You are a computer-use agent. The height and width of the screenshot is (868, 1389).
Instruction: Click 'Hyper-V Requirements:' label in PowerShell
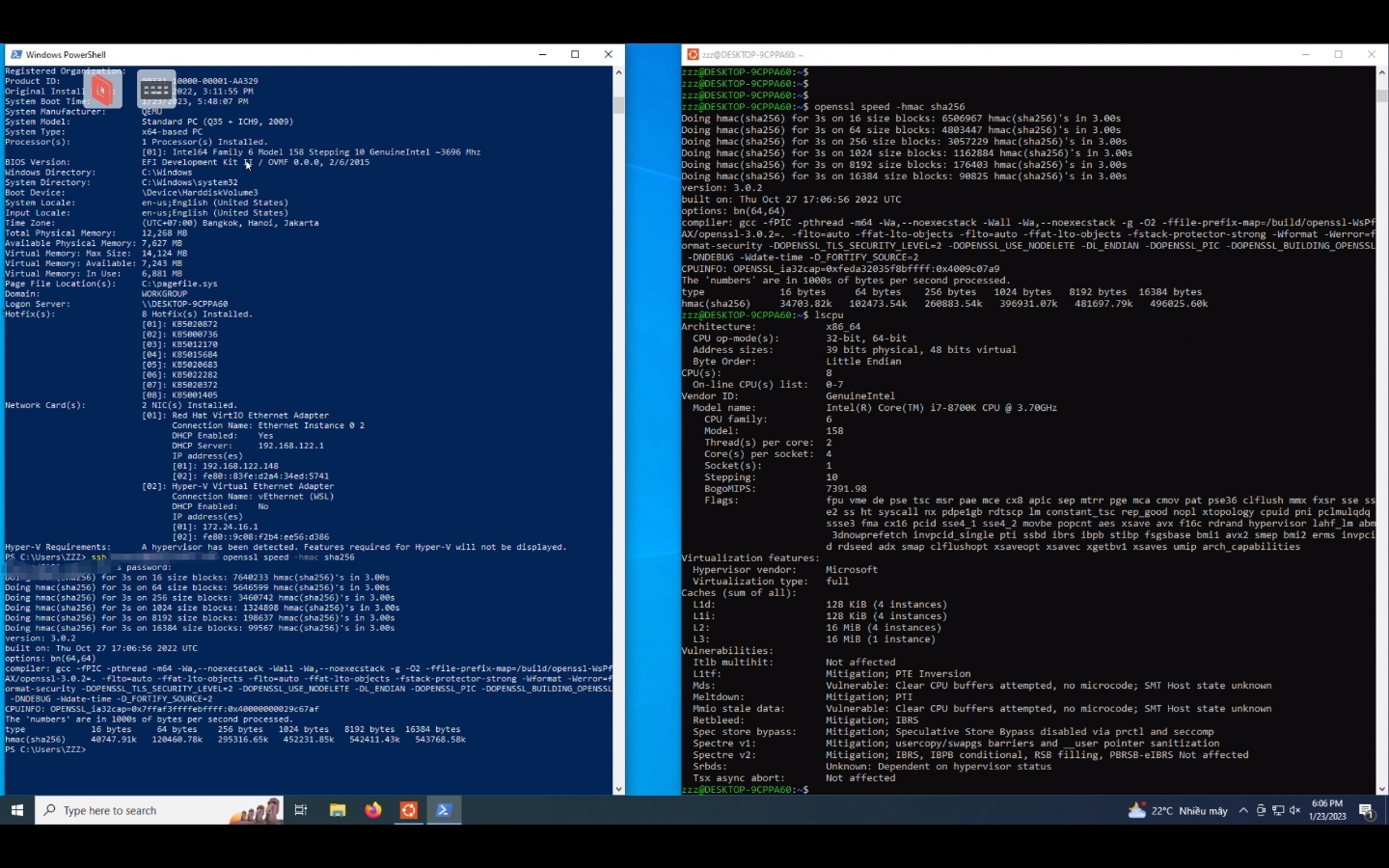coord(58,548)
